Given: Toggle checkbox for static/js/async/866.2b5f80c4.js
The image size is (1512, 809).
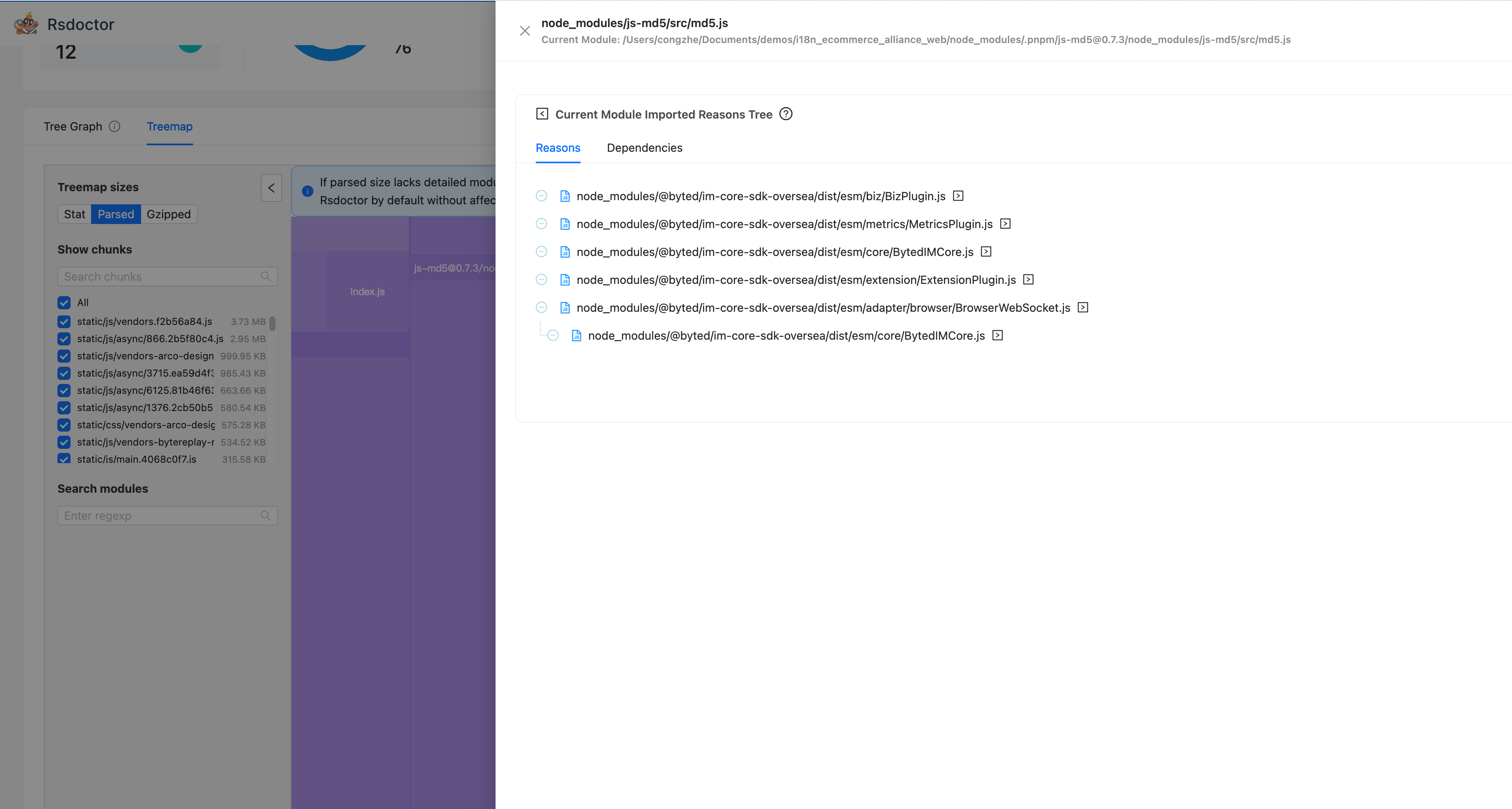Looking at the screenshot, I should point(64,339).
